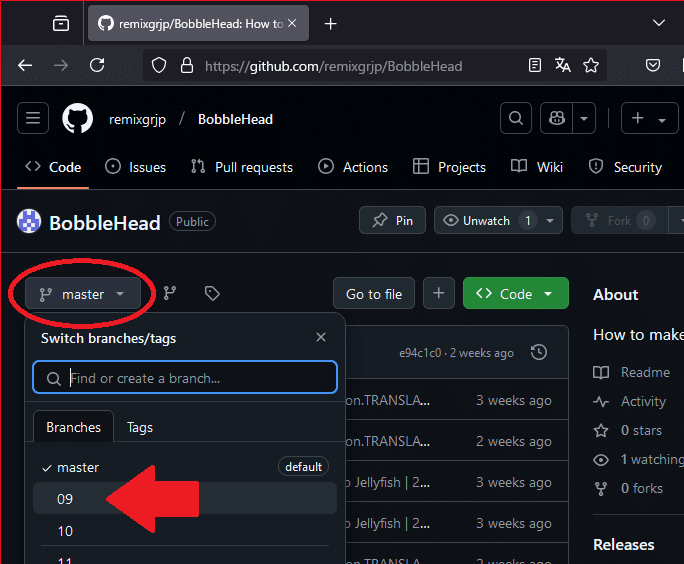Click the GitHub address bar URL
The height and width of the screenshot is (564, 684).
(x=333, y=66)
